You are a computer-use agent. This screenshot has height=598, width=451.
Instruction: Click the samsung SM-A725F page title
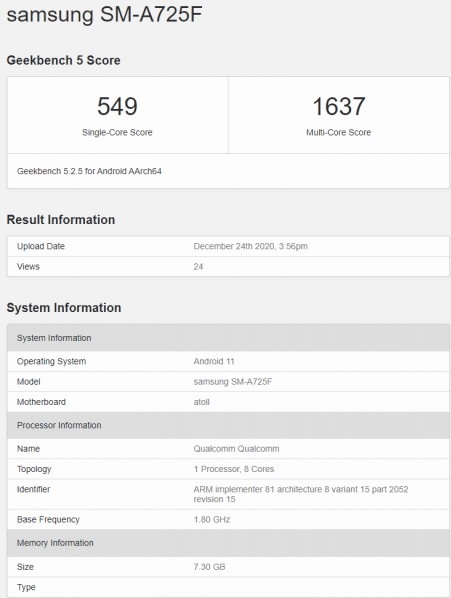(x=104, y=14)
